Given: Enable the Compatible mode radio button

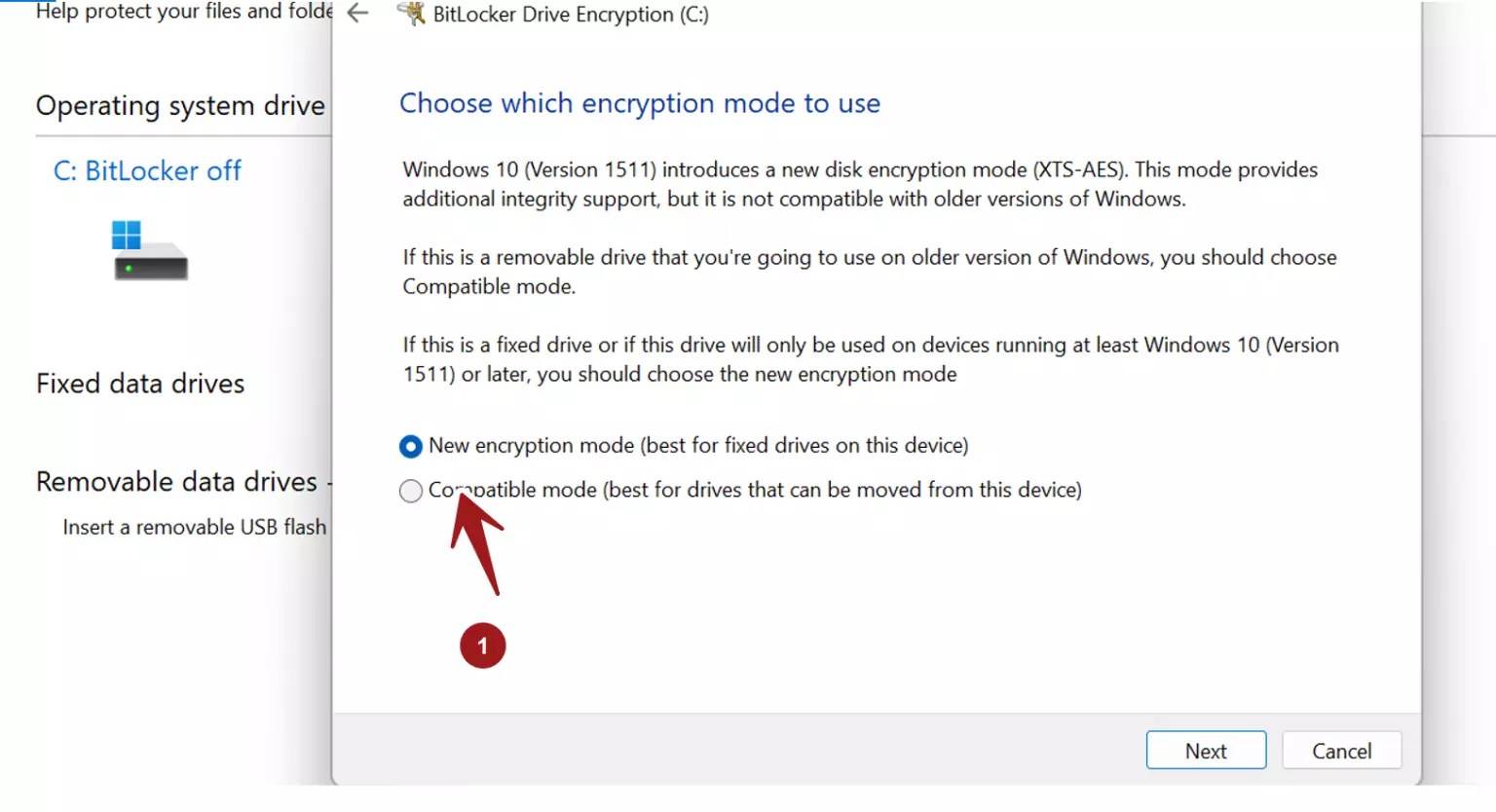Looking at the screenshot, I should pyautogui.click(x=410, y=491).
